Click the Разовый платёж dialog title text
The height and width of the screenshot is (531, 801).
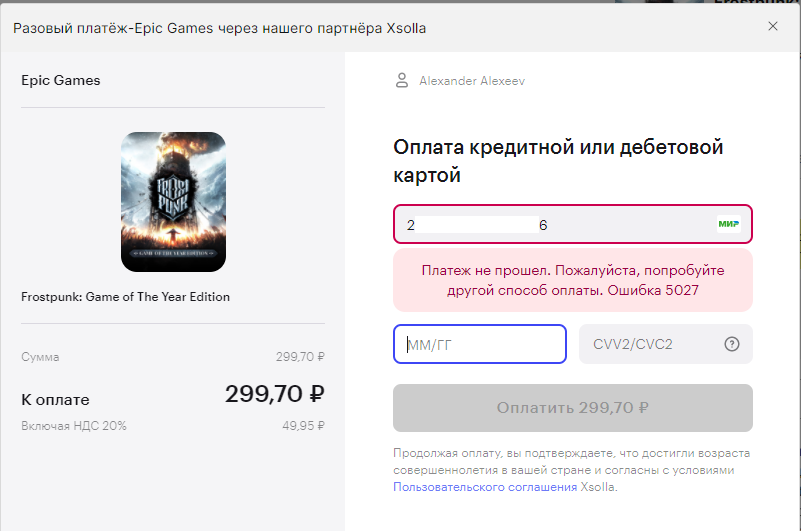point(219,28)
